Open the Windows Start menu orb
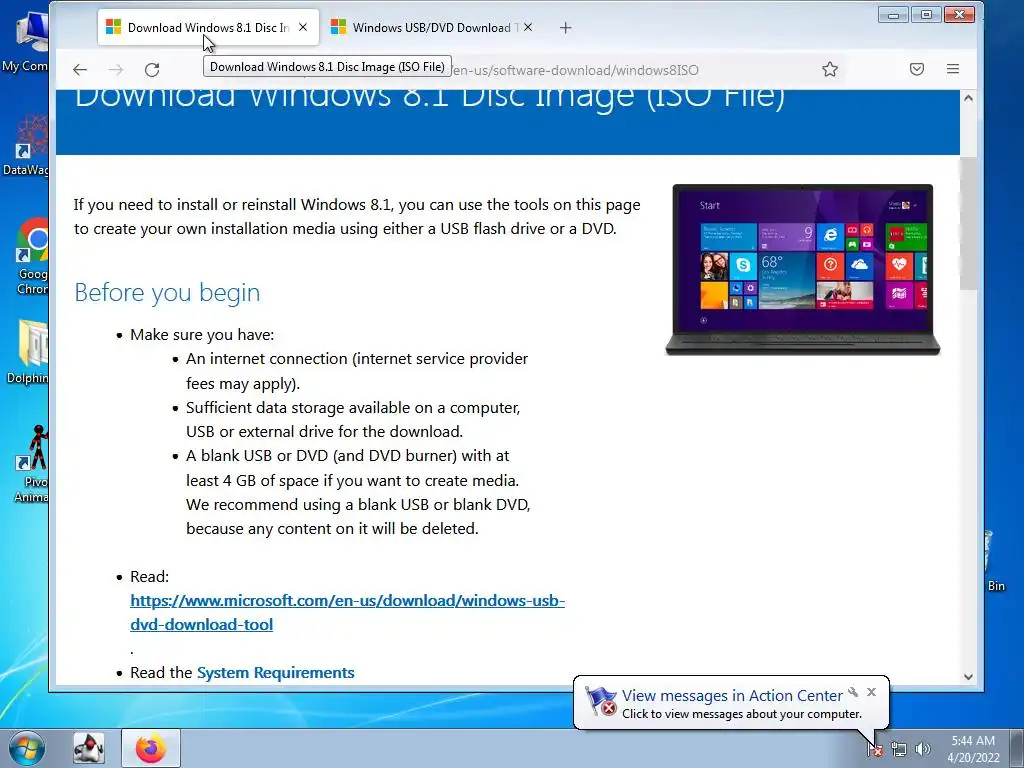The height and width of the screenshot is (768, 1024). (x=27, y=748)
